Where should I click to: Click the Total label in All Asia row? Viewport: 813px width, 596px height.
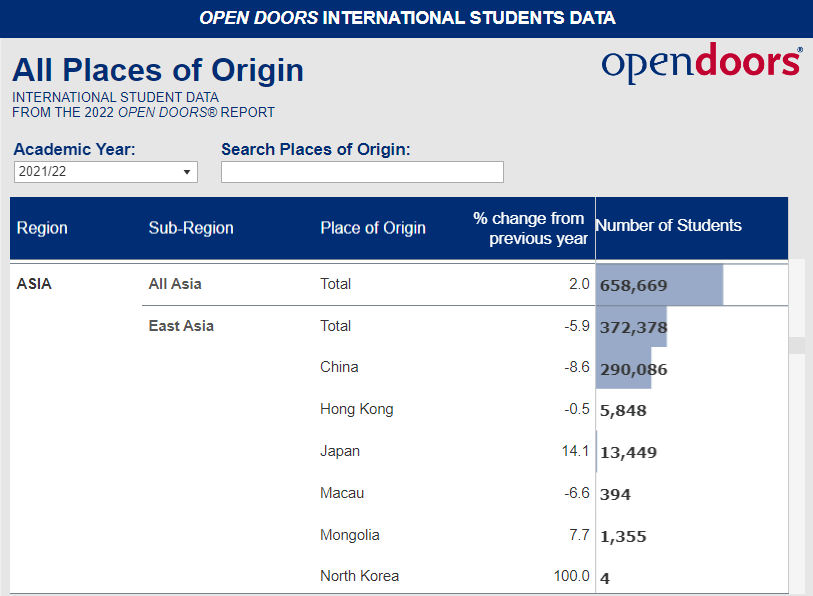[335, 284]
